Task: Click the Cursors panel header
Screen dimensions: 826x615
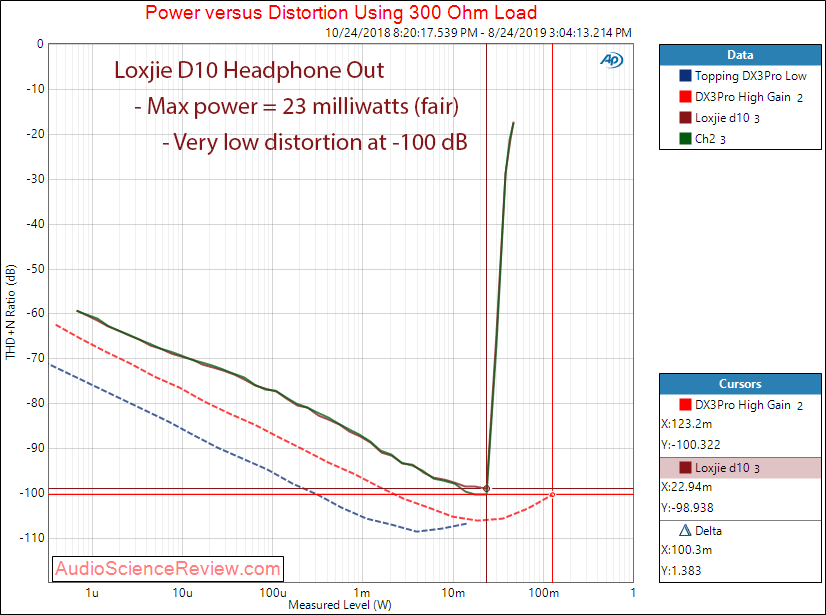Action: tap(740, 384)
